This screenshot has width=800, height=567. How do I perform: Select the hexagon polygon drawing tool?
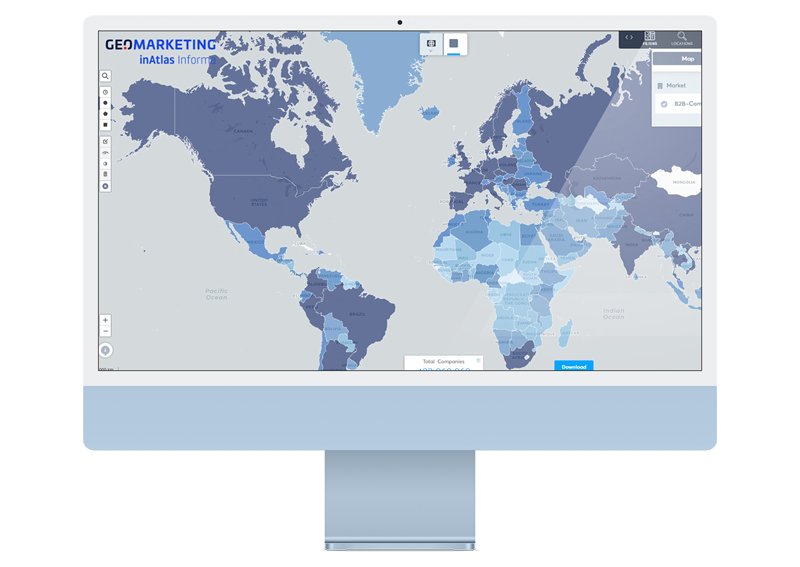[x=105, y=114]
